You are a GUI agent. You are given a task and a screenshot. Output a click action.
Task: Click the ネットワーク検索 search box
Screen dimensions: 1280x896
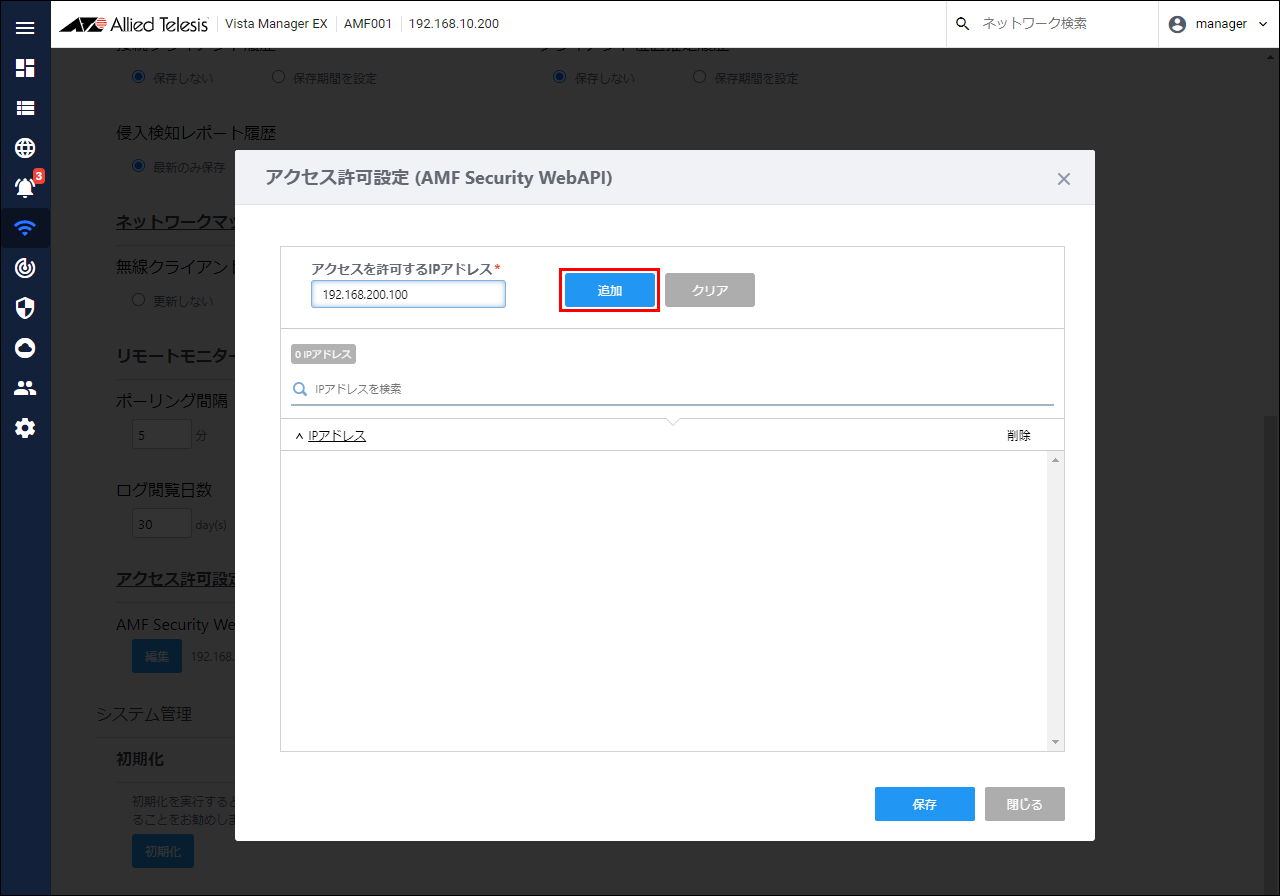pyautogui.click(x=1060, y=24)
